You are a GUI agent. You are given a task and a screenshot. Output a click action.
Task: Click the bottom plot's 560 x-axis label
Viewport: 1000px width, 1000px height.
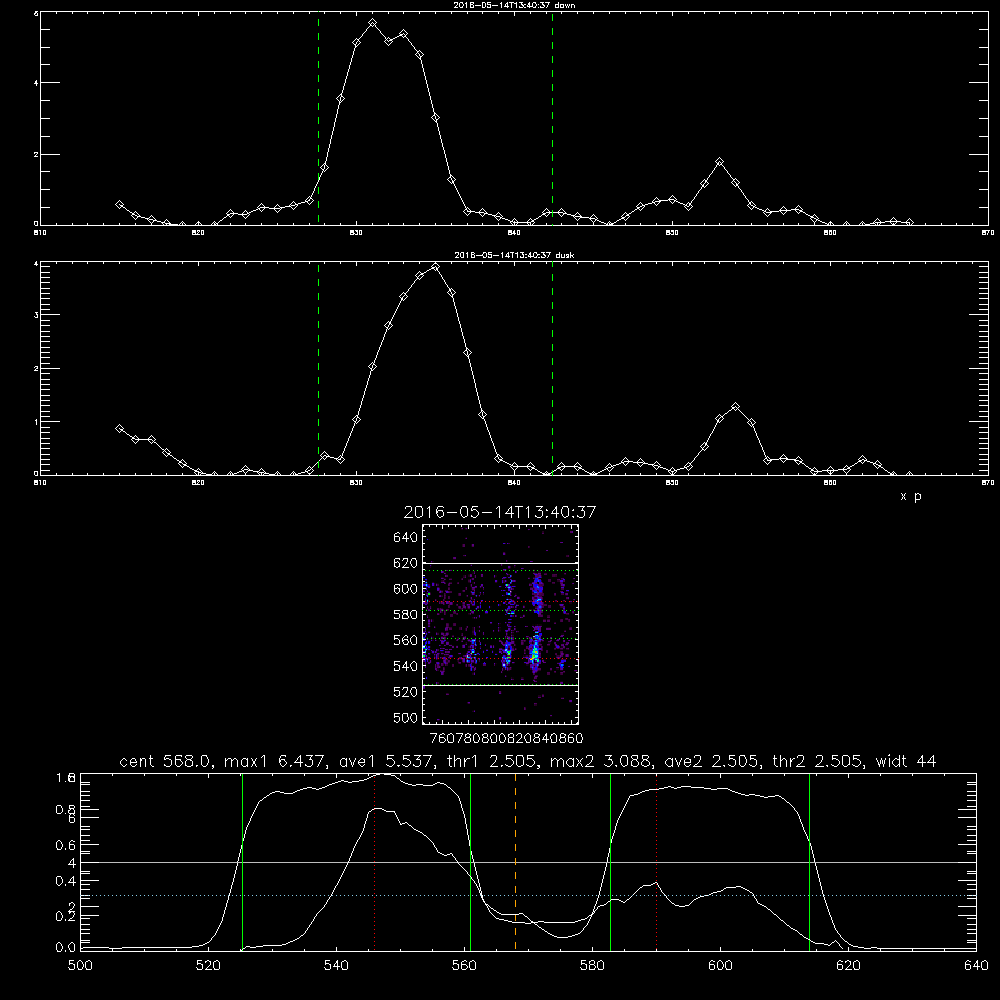point(464,966)
